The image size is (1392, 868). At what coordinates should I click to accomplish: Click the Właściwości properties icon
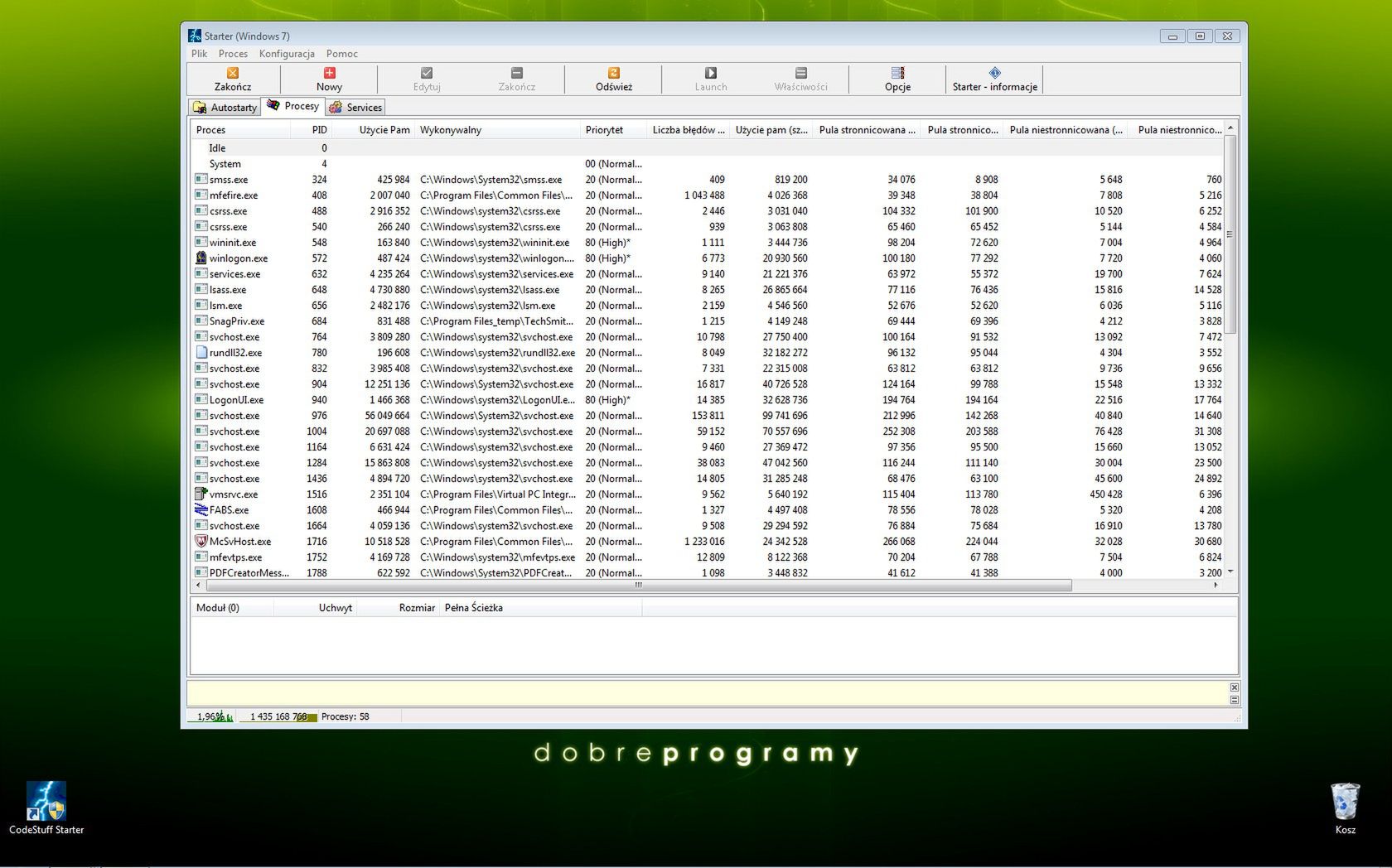tap(800, 73)
